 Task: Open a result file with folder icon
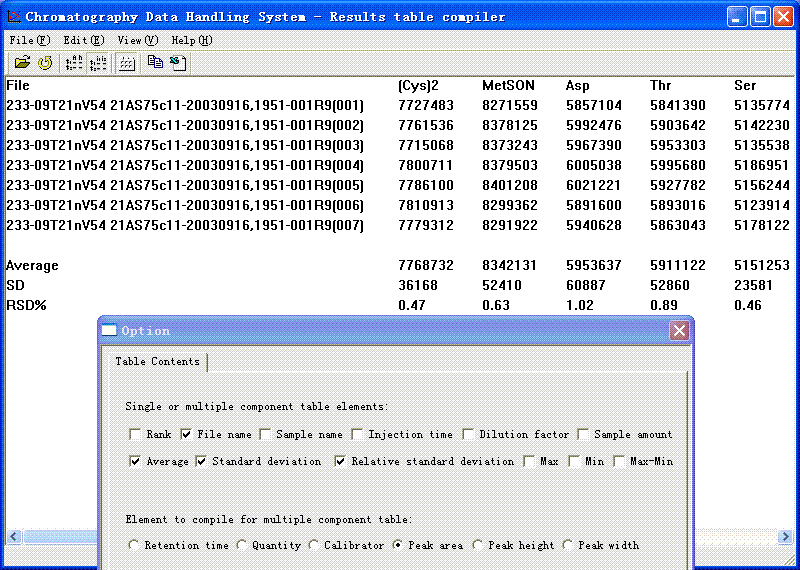[x=22, y=63]
